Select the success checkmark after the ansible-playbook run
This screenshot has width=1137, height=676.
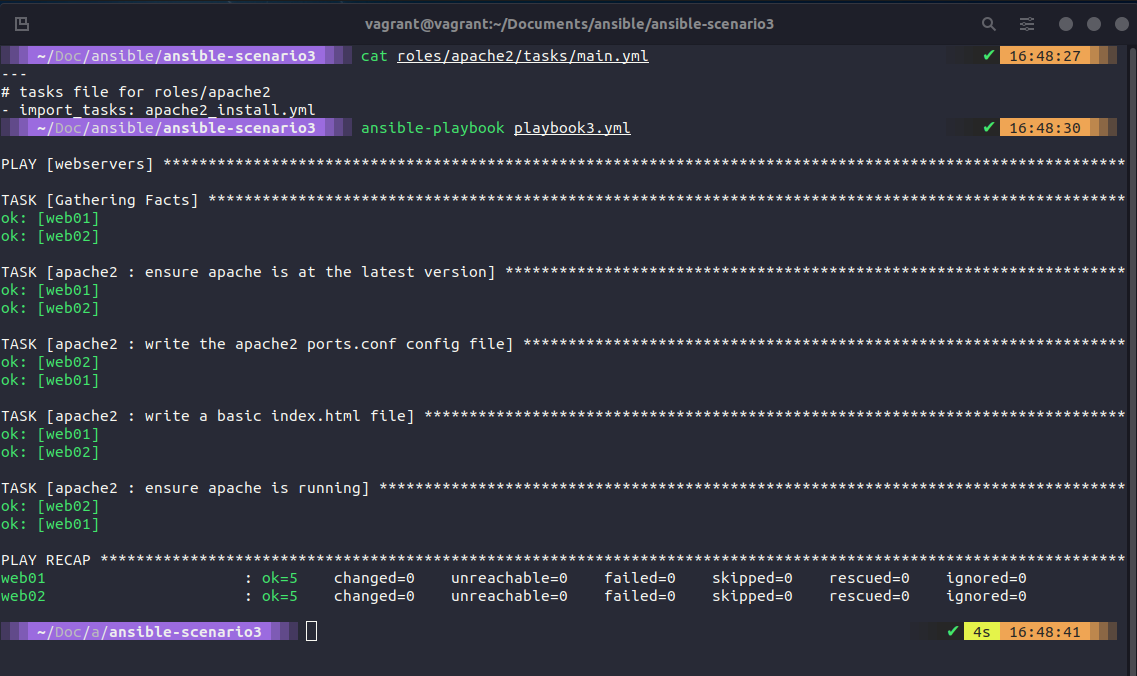986,127
